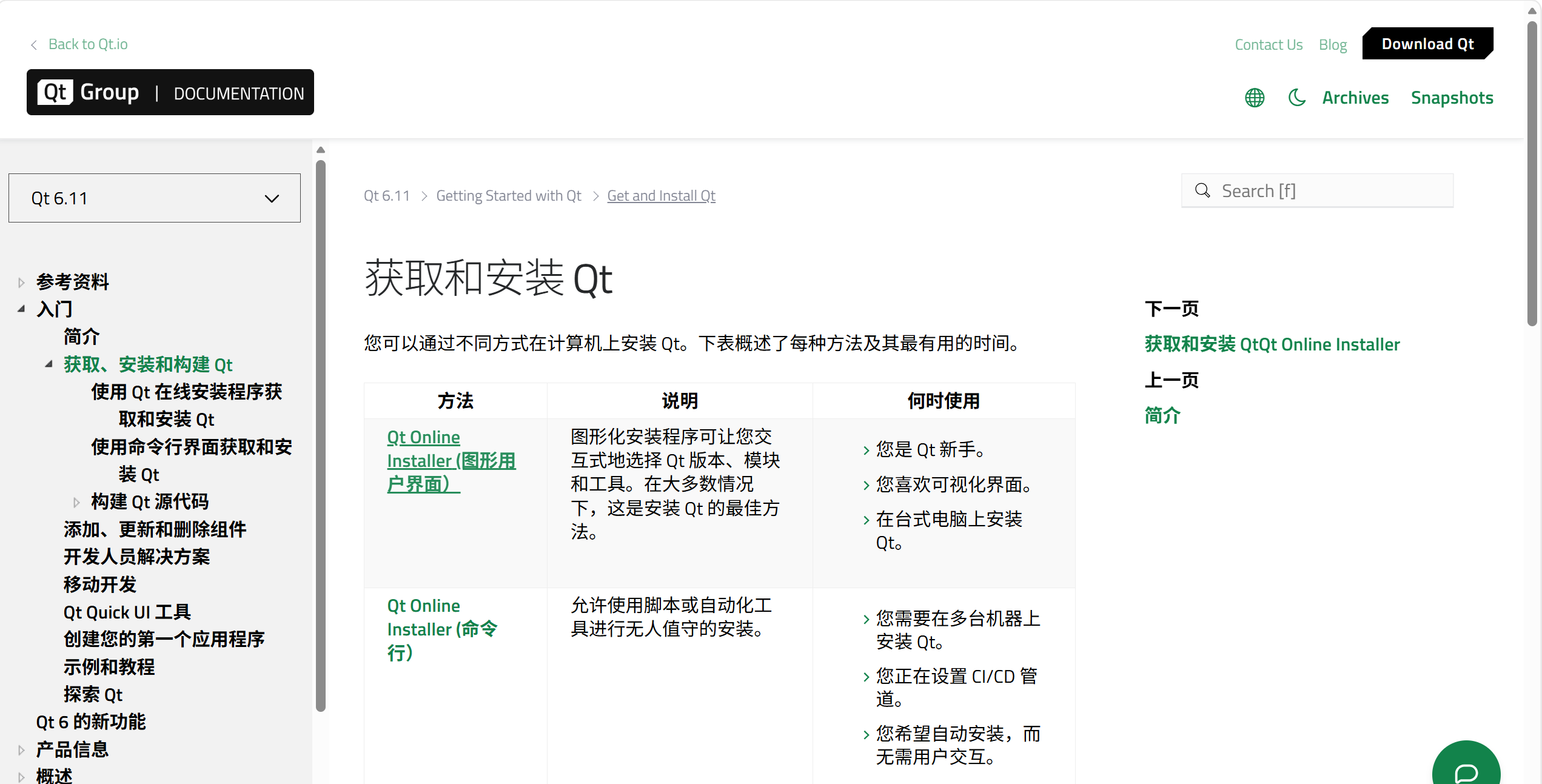Go to Contact Us page
Screen dimensions: 1542x784
point(1269,45)
